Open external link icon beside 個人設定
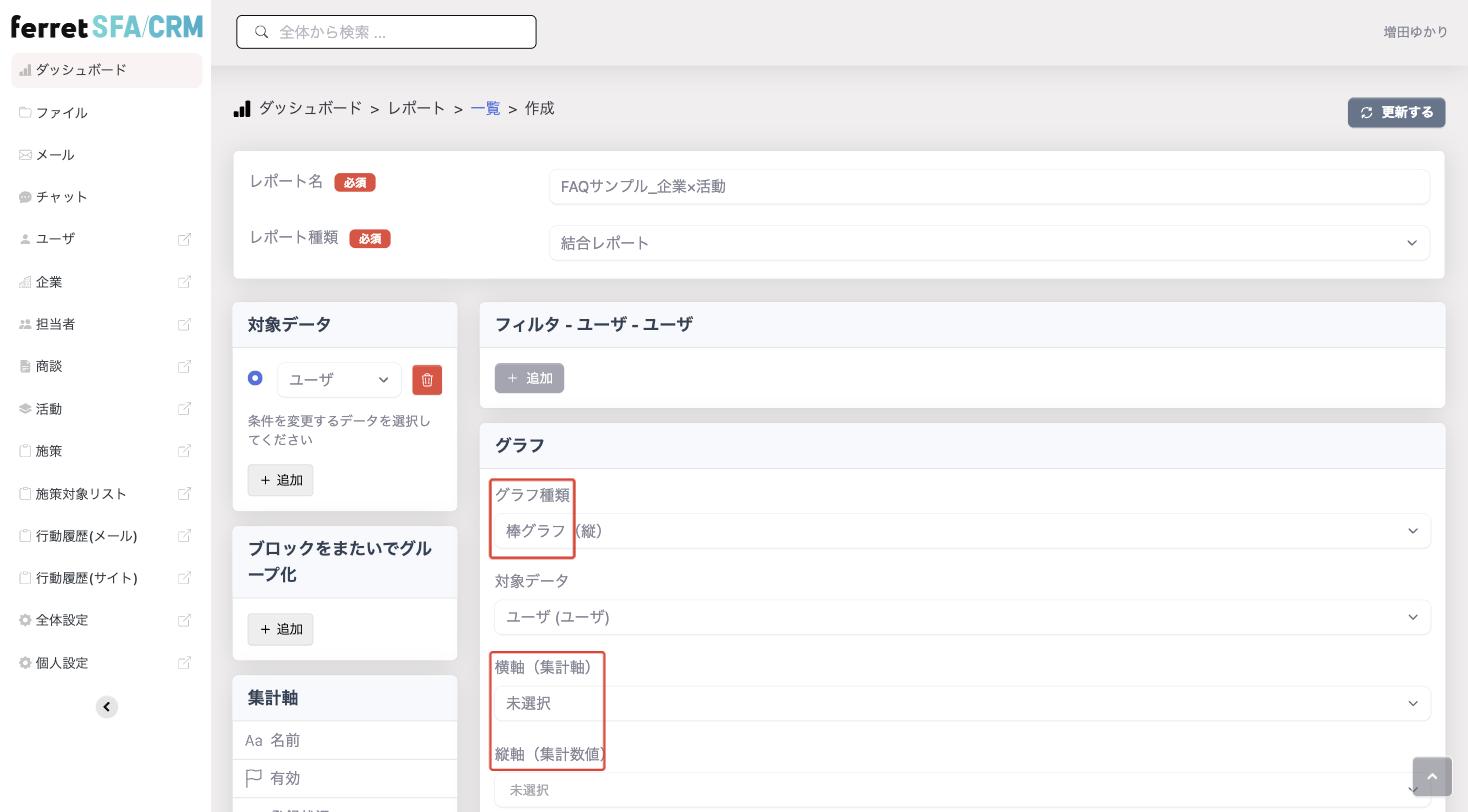This screenshot has width=1468, height=812. [x=184, y=662]
